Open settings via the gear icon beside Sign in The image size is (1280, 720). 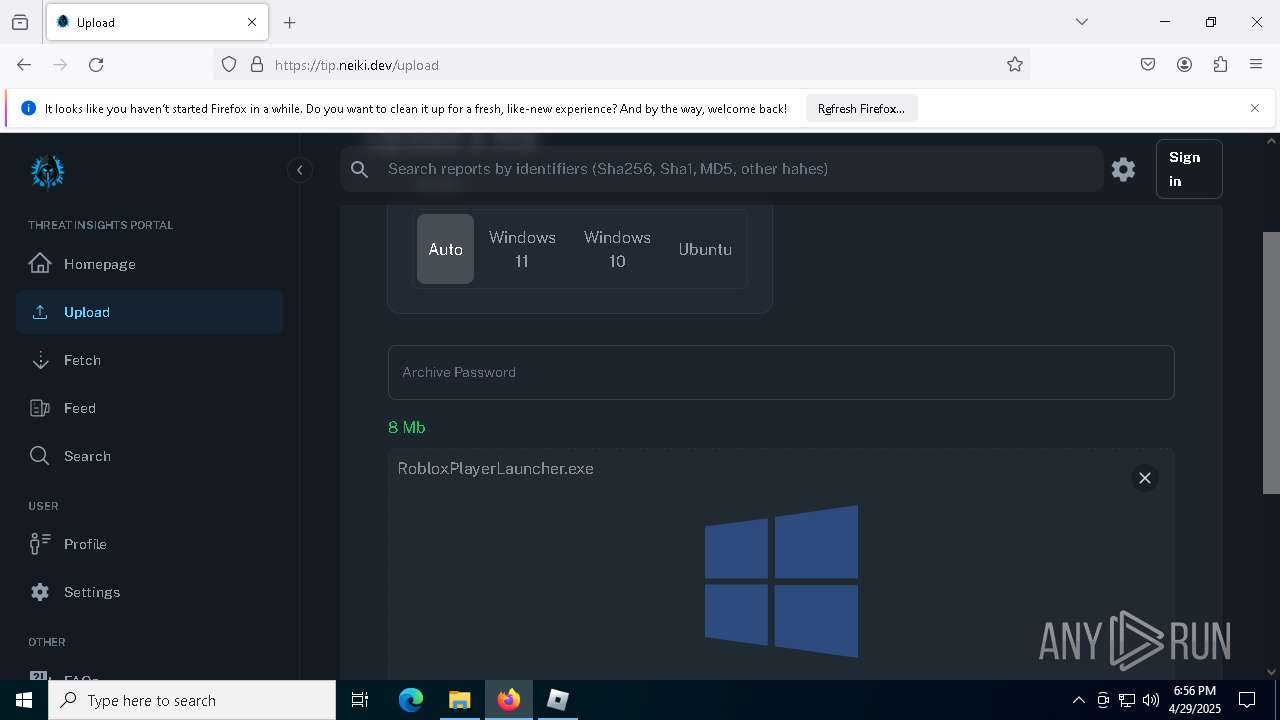(x=1123, y=169)
